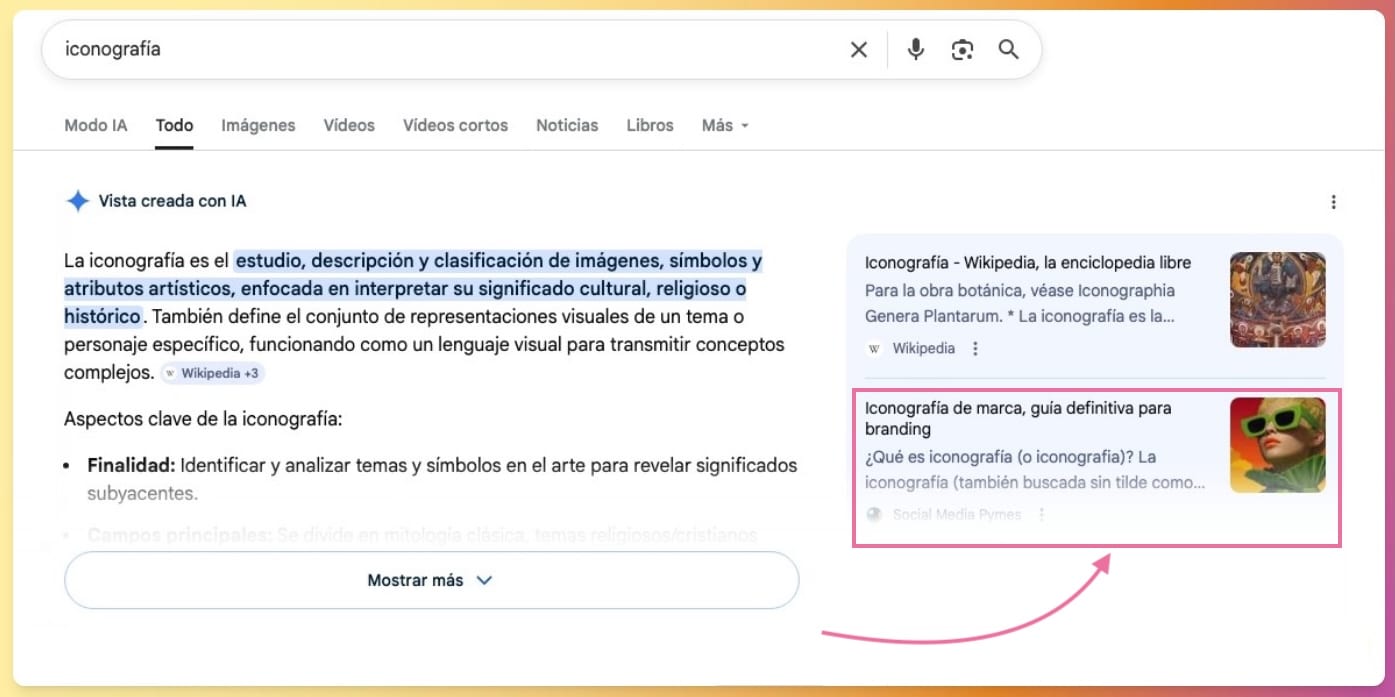Open options next to Social Media Pymes
The height and width of the screenshot is (697, 1395).
click(x=1042, y=515)
